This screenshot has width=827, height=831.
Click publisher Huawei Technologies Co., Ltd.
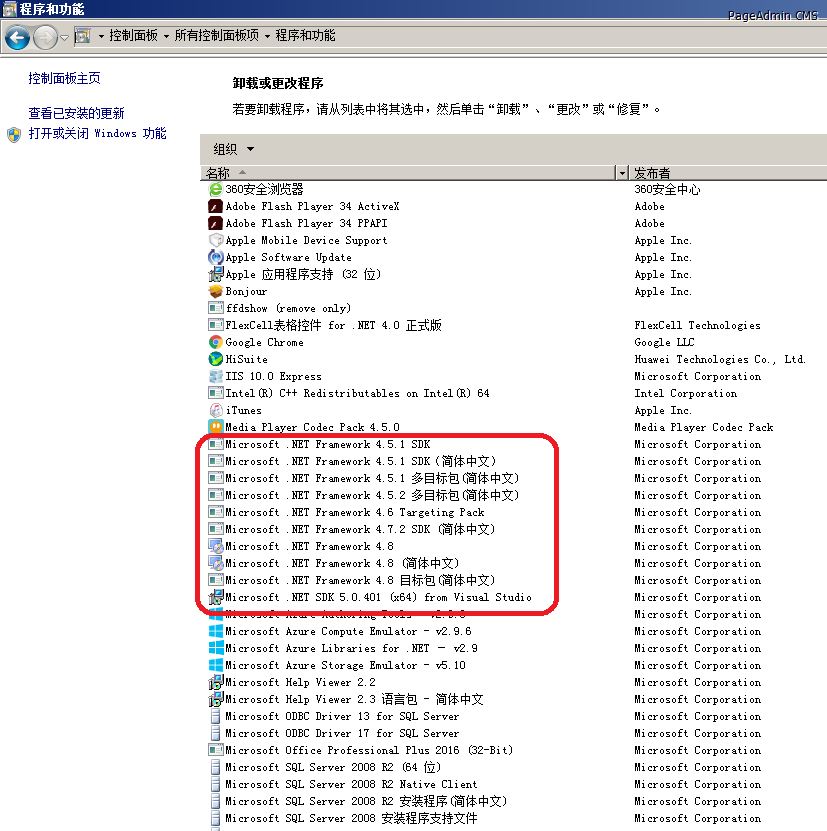(720, 359)
